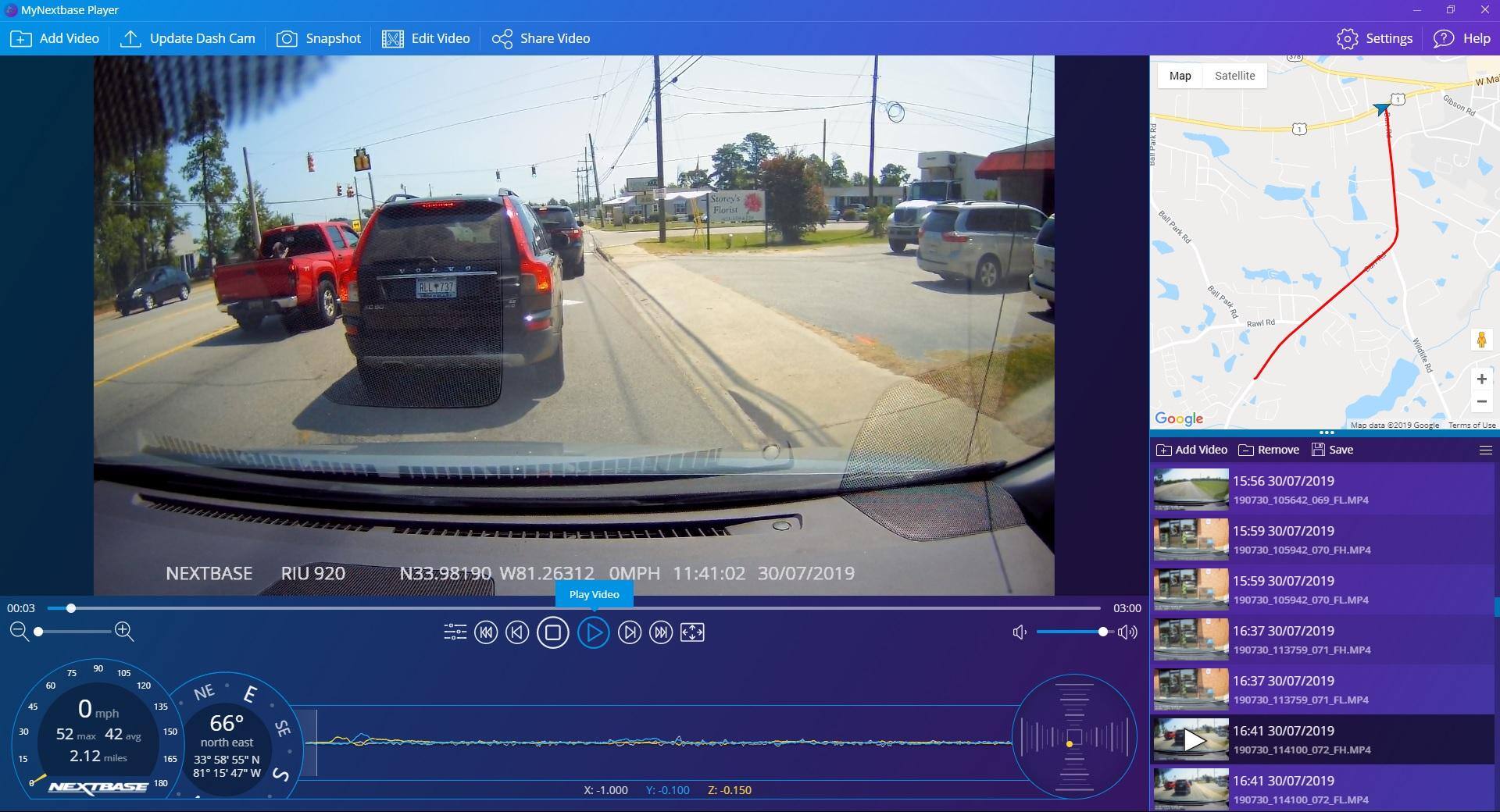Image resolution: width=1500 pixels, height=812 pixels.
Task: Click the zoom out magnifier icon
Action: pyautogui.click(x=20, y=632)
